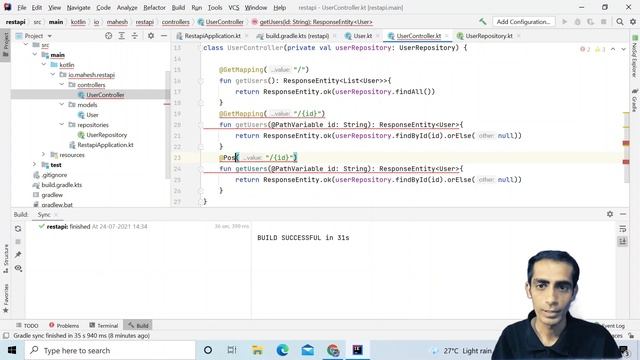Expand all icon in Project panel
Screen dimensions: 640x360
tap(122, 36)
